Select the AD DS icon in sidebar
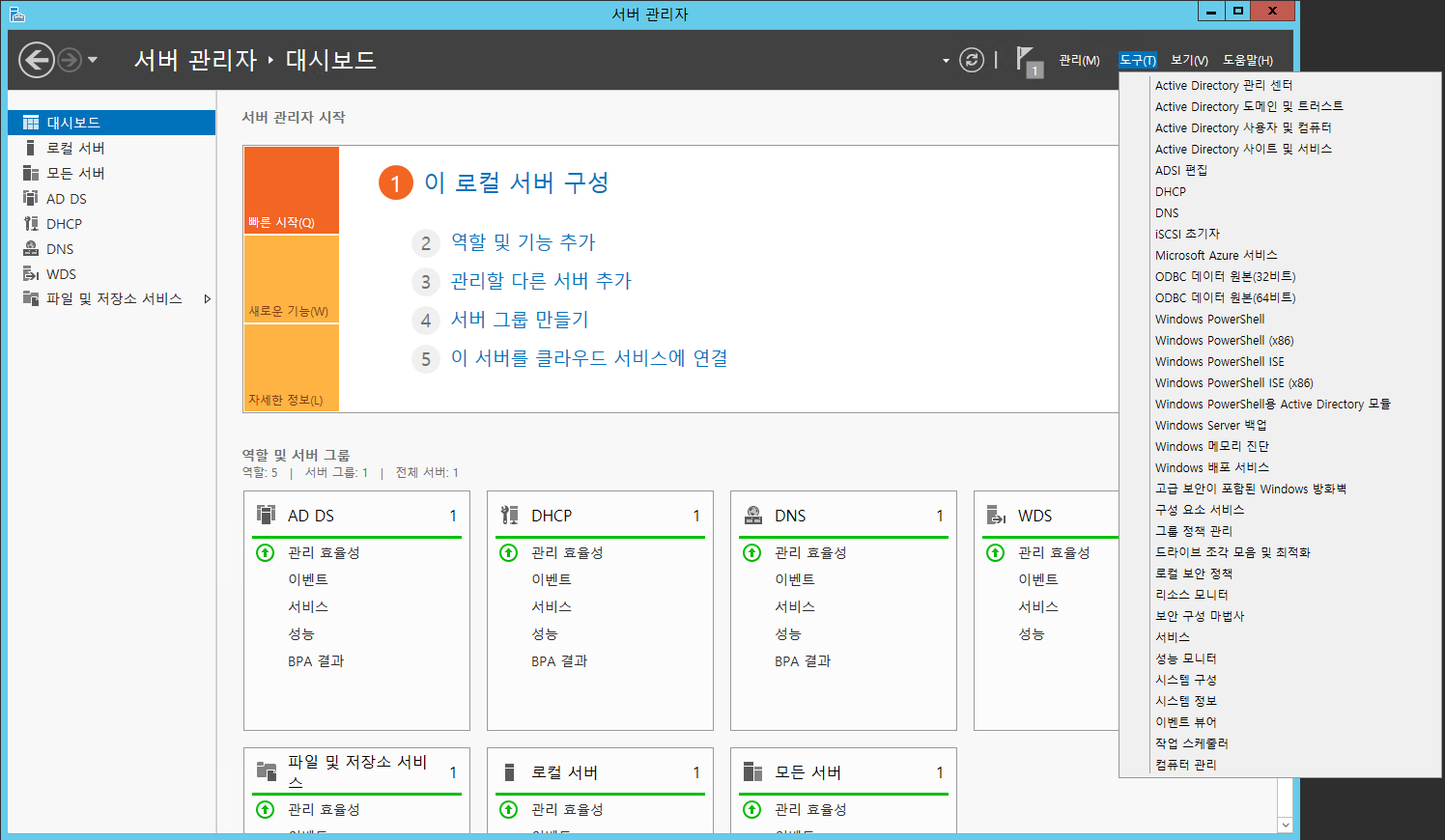This screenshot has width=1445, height=840. (31, 198)
